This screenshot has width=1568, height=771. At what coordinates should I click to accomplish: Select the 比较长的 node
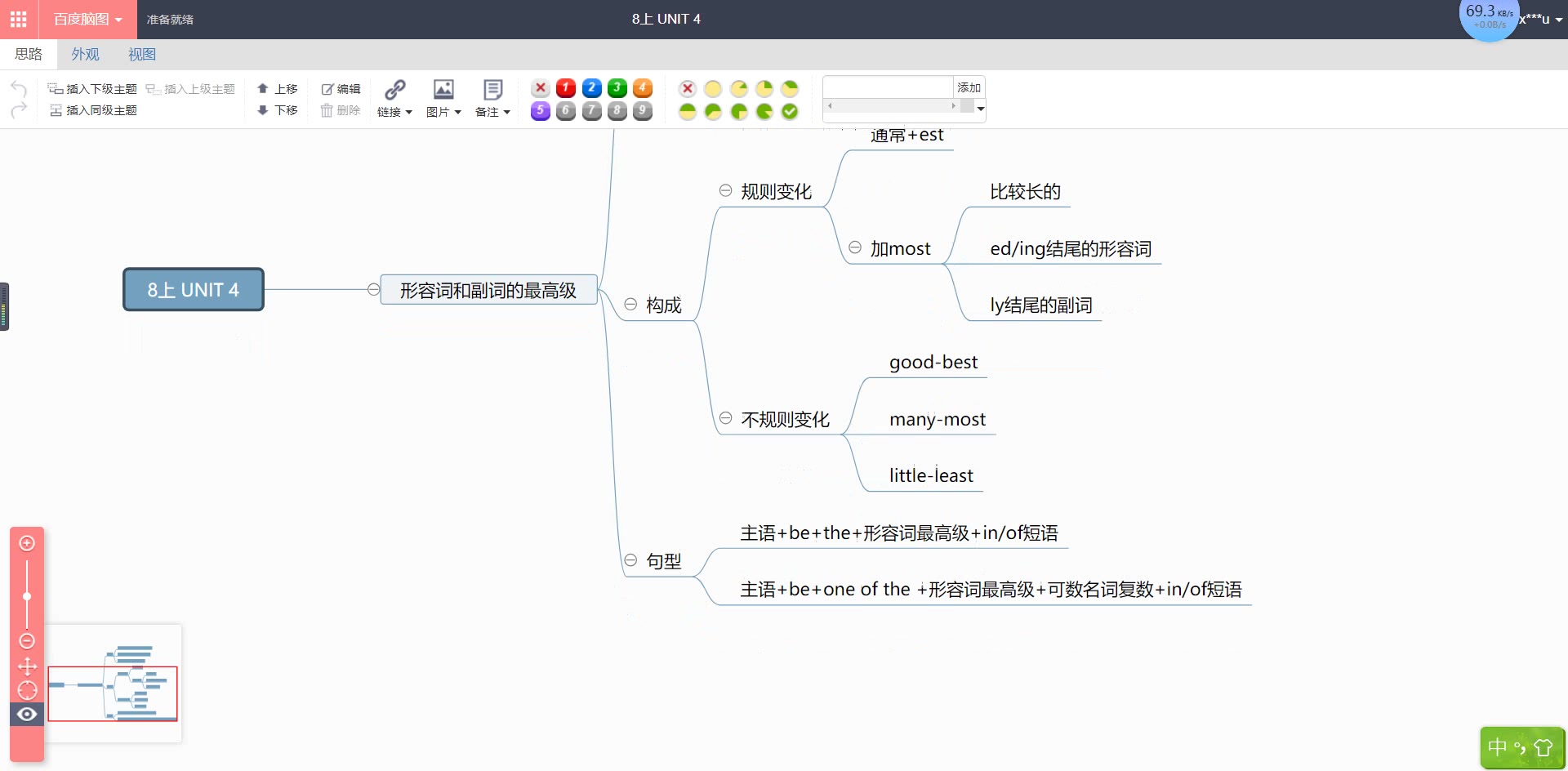click(1025, 191)
